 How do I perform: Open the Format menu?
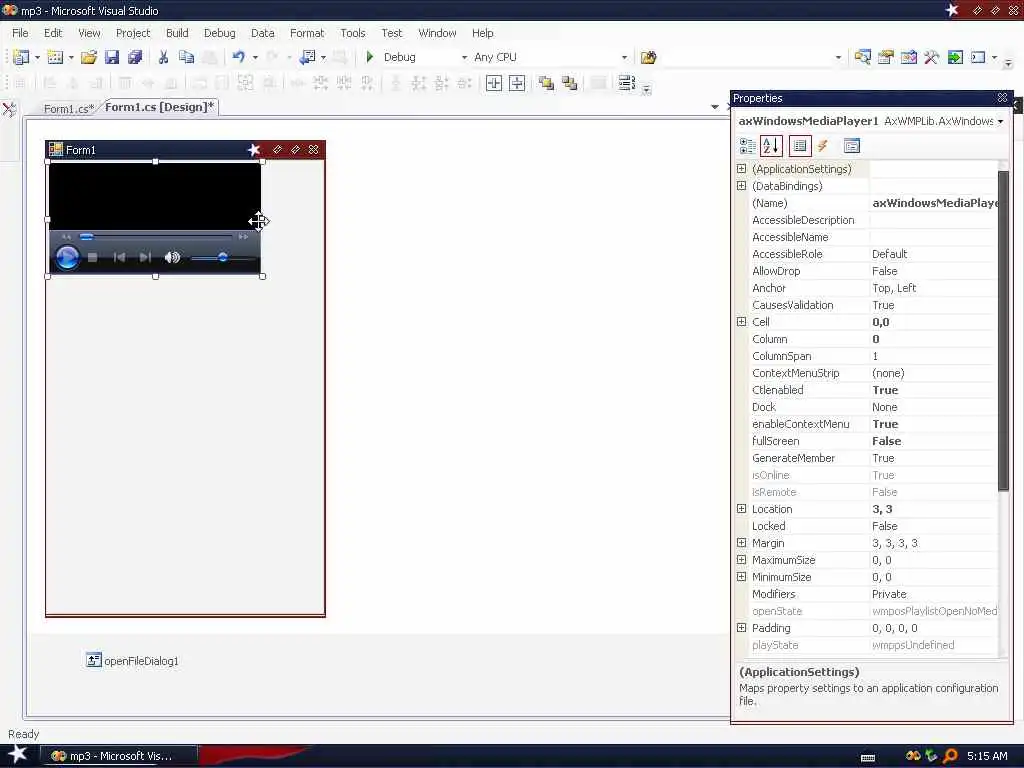[306, 33]
